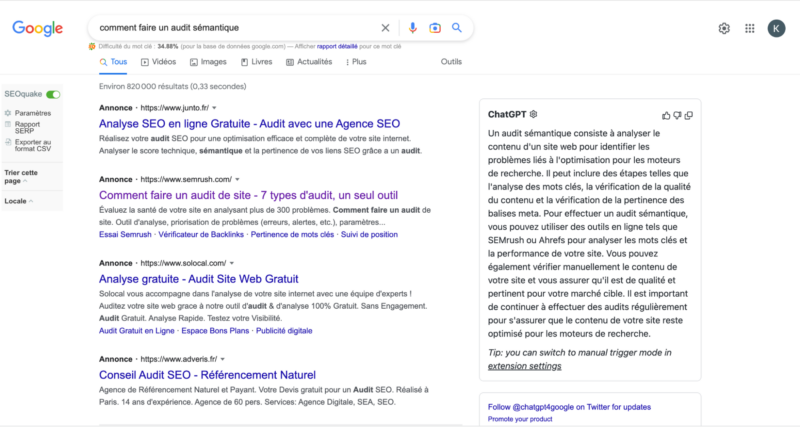The height and width of the screenshot is (427, 800).
Task: Open the extension settings link
Action: click(524, 366)
